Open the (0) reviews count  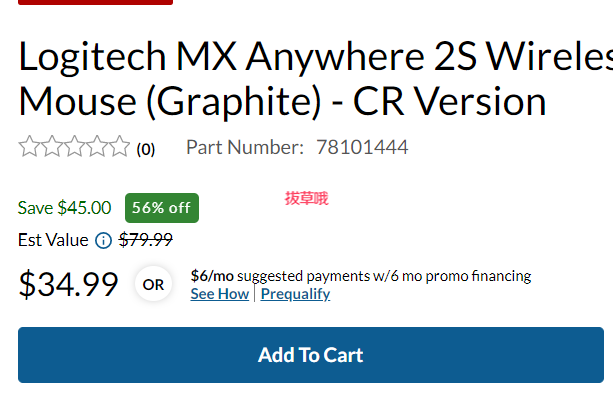[x=146, y=149]
